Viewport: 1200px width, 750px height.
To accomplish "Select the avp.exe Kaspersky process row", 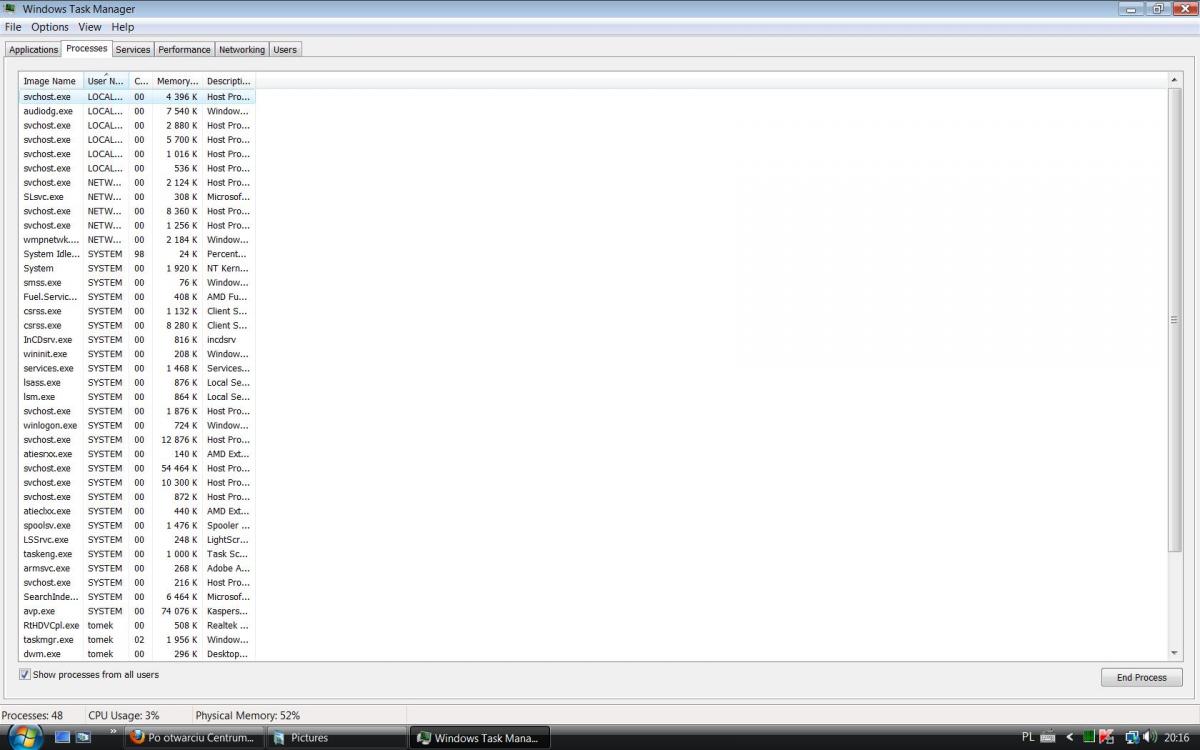I will [x=137, y=611].
